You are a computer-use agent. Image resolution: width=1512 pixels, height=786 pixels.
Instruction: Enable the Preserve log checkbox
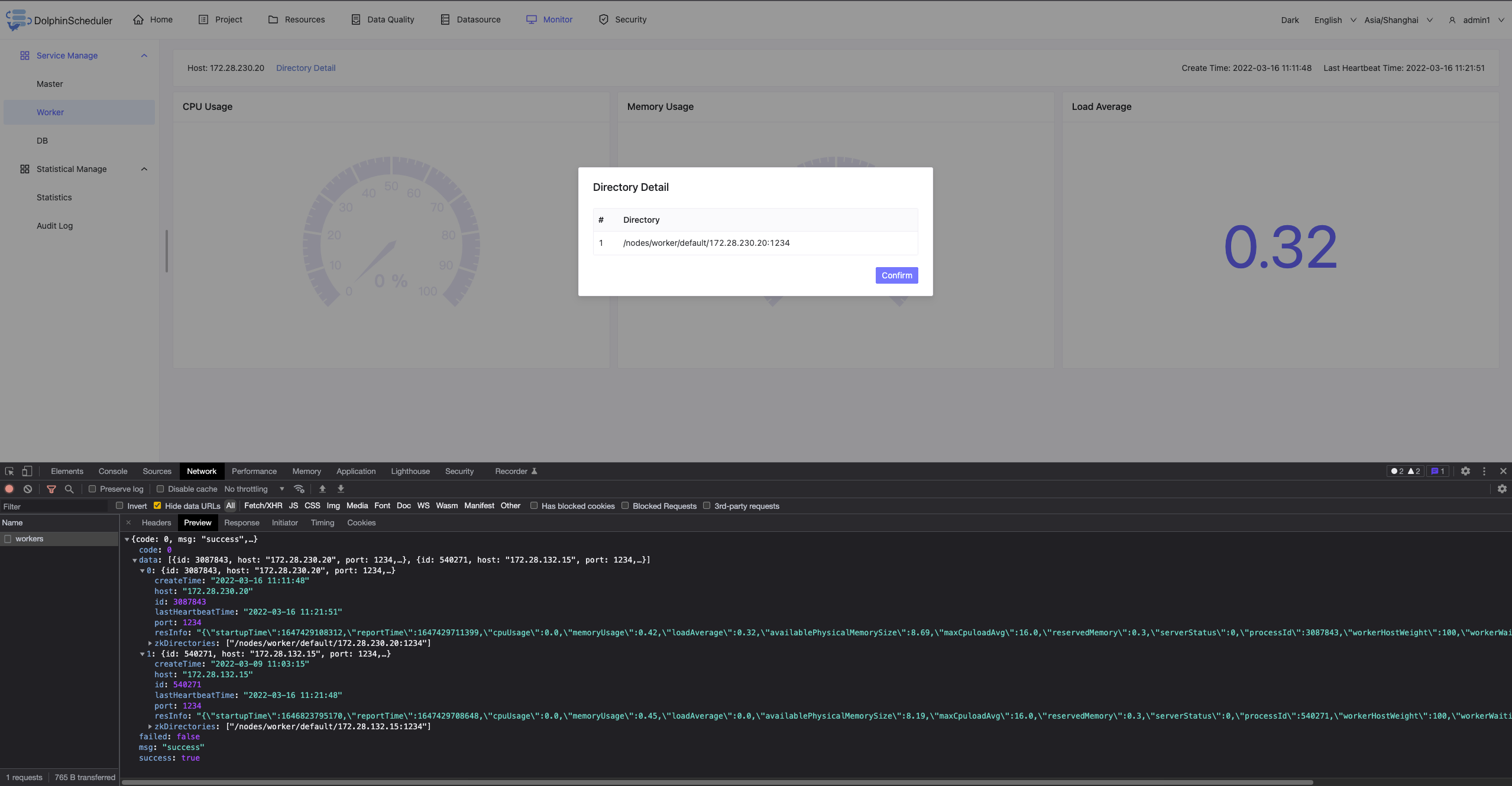coord(93,489)
